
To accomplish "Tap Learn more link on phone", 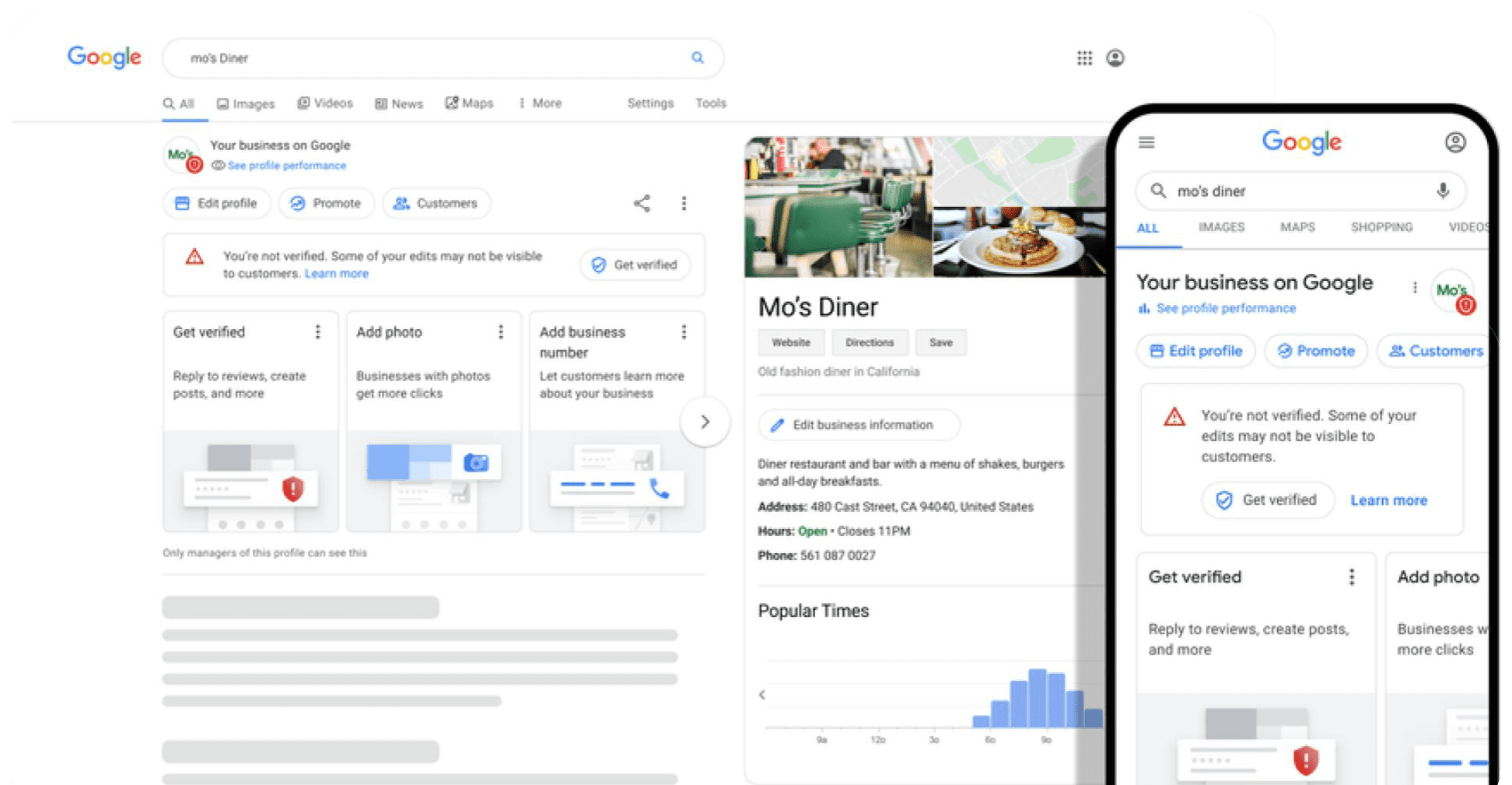I will (1388, 500).
